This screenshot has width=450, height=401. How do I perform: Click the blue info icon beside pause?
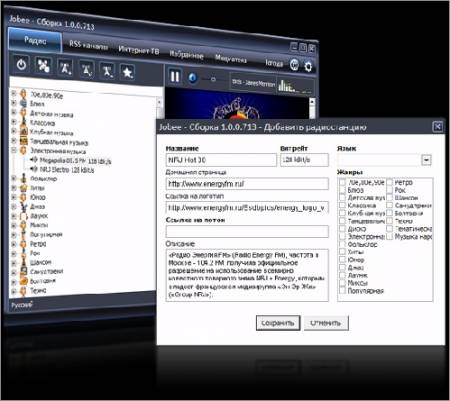[193, 78]
